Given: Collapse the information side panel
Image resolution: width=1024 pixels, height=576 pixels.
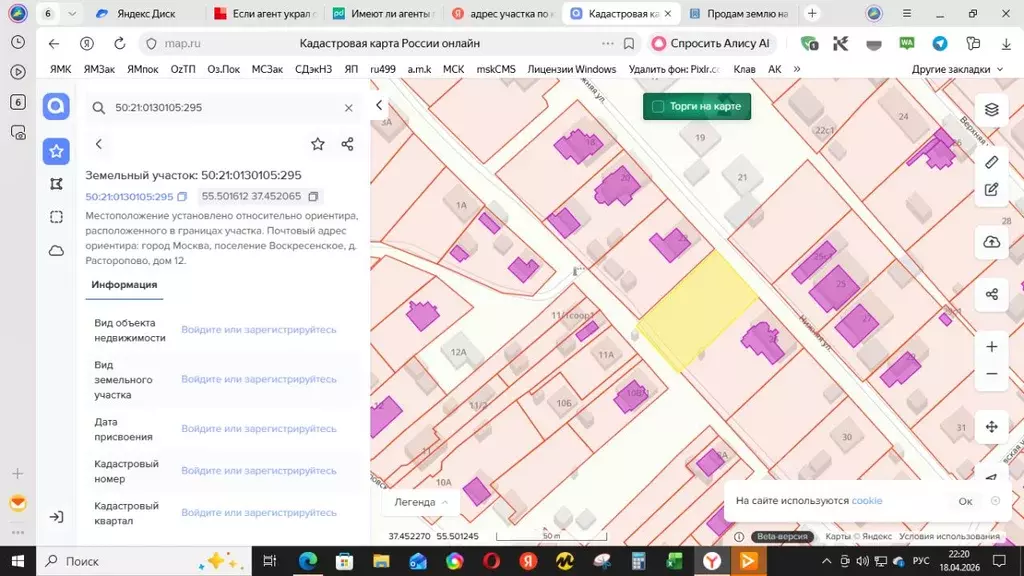Looking at the screenshot, I should [x=379, y=105].
